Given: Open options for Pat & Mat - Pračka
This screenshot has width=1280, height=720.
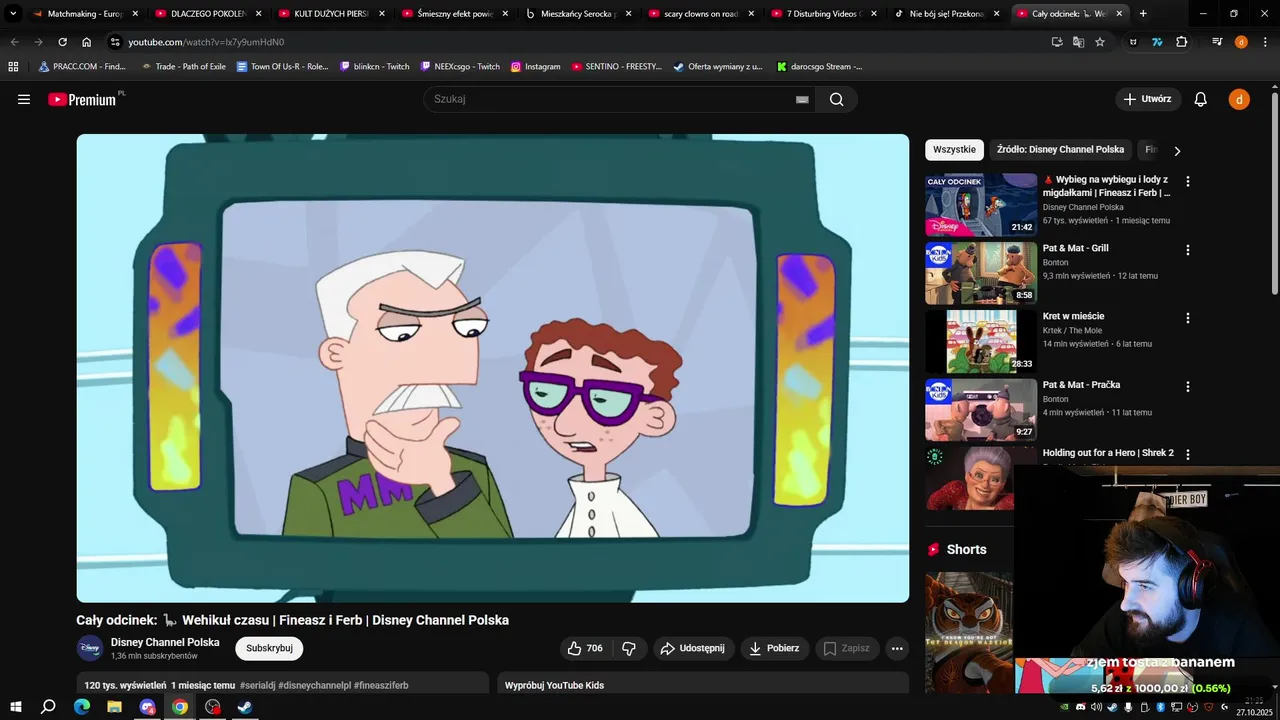Looking at the screenshot, I should 1188,386.
